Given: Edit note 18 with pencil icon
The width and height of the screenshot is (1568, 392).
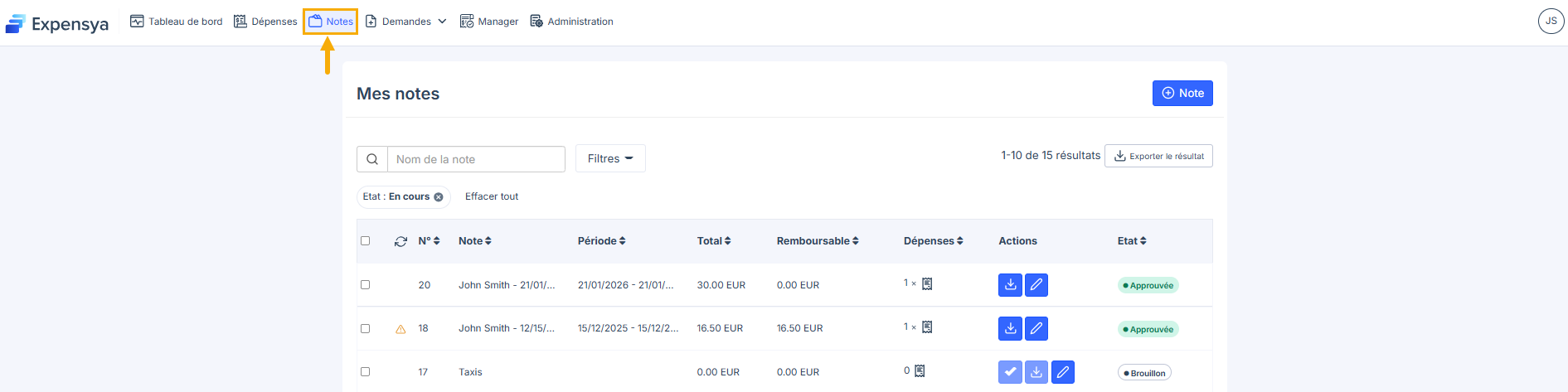Looking at the screenshot, I should [1036, 328].
